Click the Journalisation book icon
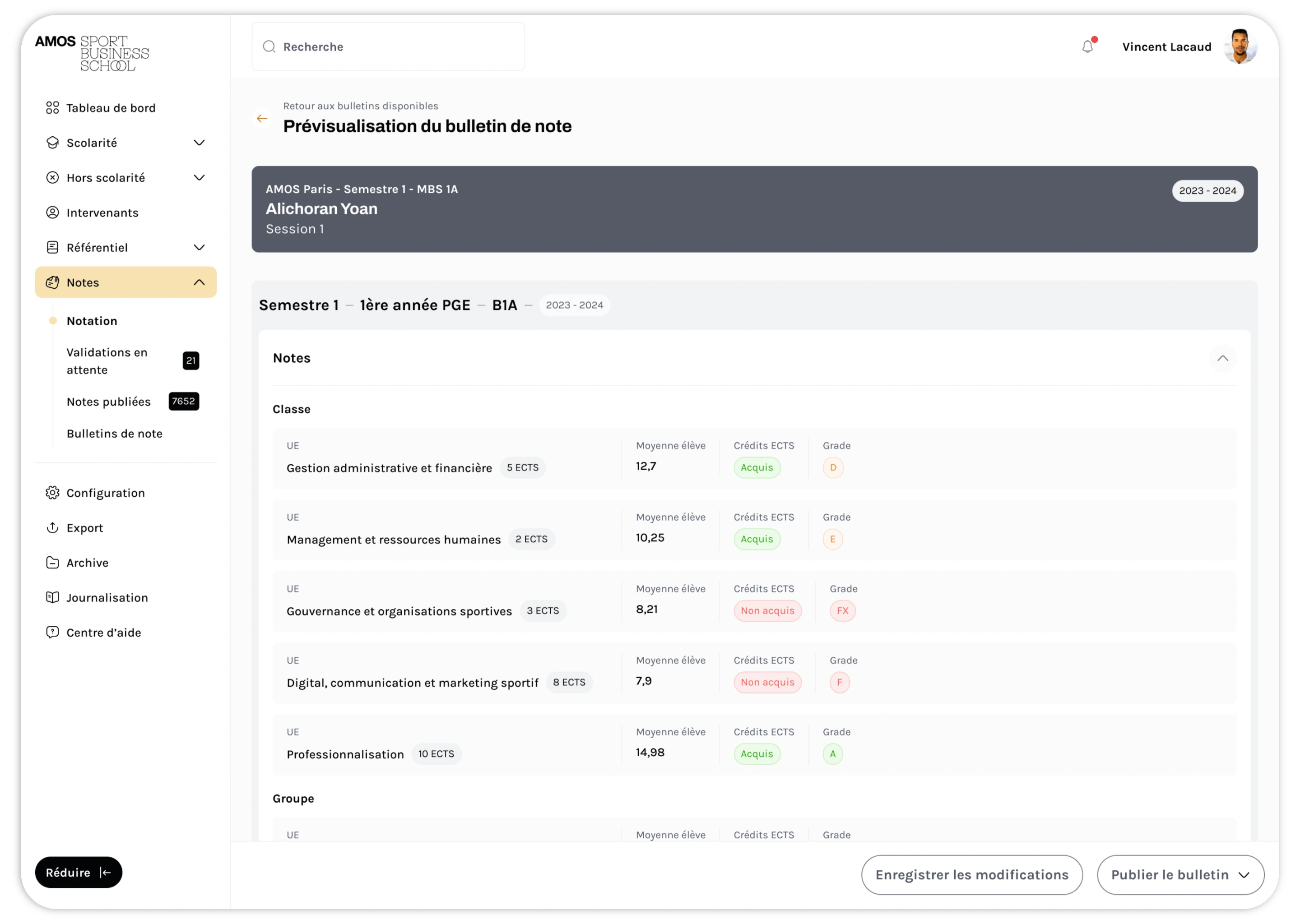Image resolution: width=1300 pixels, height=924 pixels. pos(52,597)
